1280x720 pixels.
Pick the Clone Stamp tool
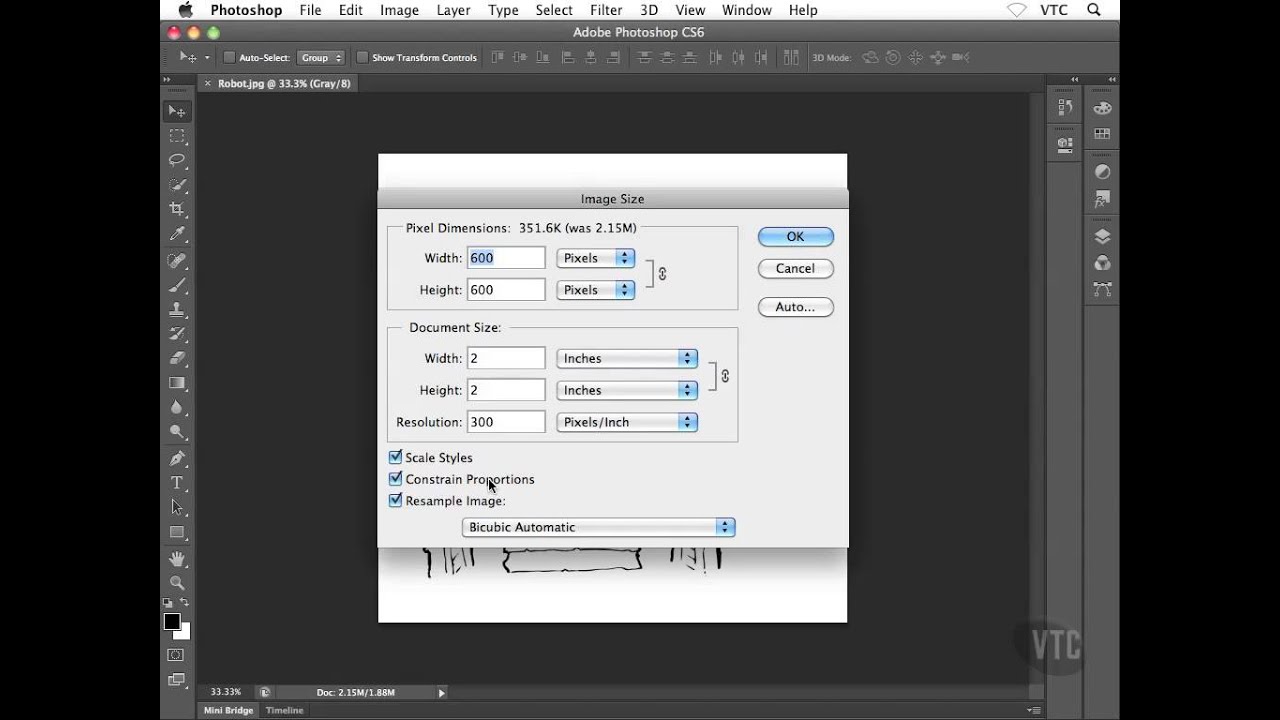177,309
